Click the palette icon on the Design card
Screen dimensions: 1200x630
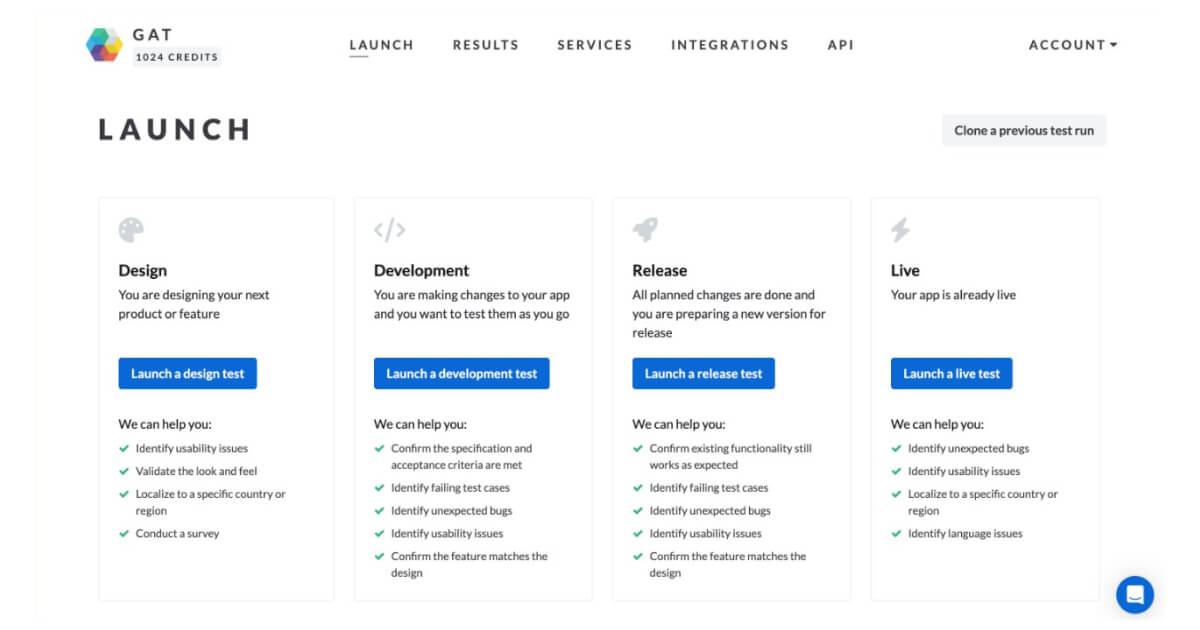pos(130,229)
